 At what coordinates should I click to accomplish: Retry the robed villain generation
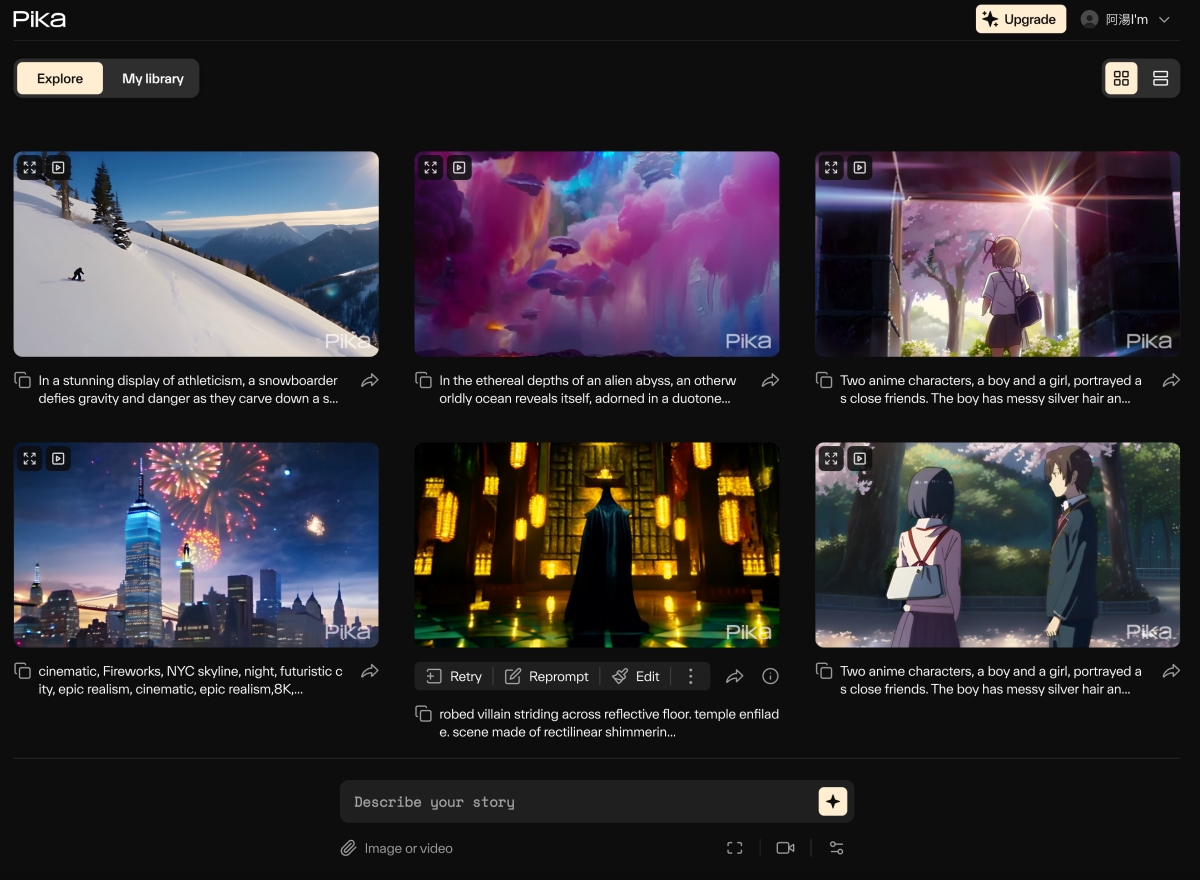click(x=454, y=676)
